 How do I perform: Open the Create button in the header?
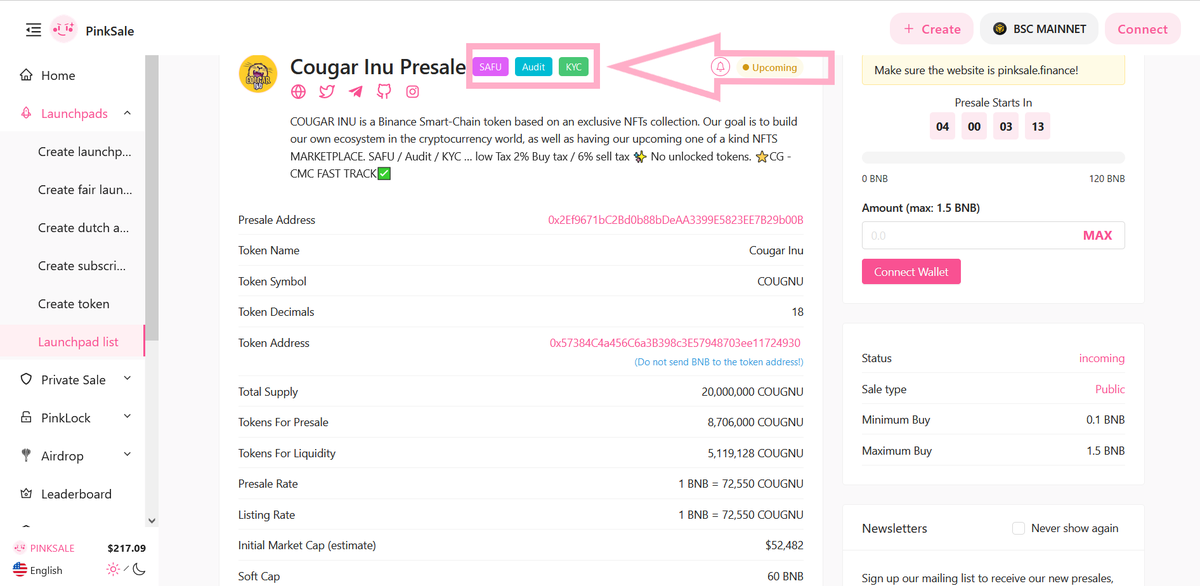click(931, 29)
